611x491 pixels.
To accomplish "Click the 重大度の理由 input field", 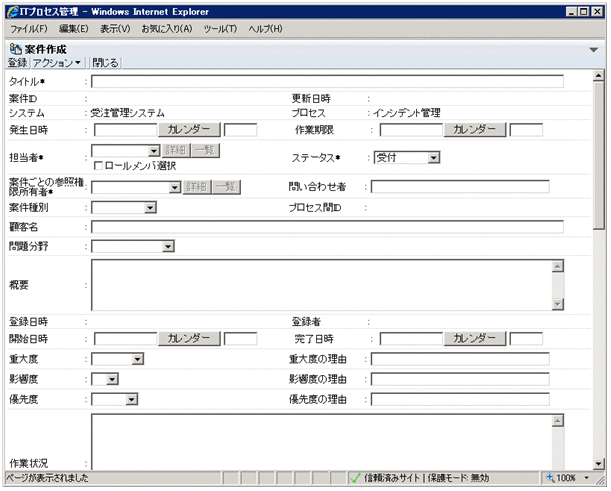I will point(460,359).
